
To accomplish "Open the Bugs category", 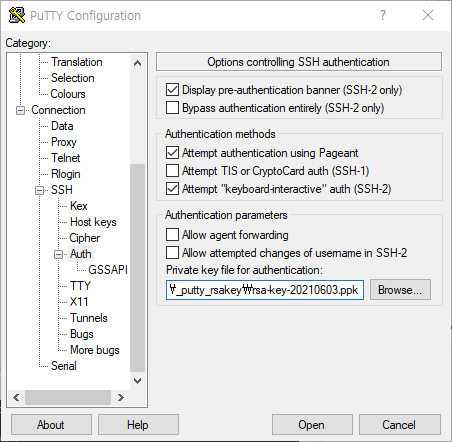I will pos(82,334).
